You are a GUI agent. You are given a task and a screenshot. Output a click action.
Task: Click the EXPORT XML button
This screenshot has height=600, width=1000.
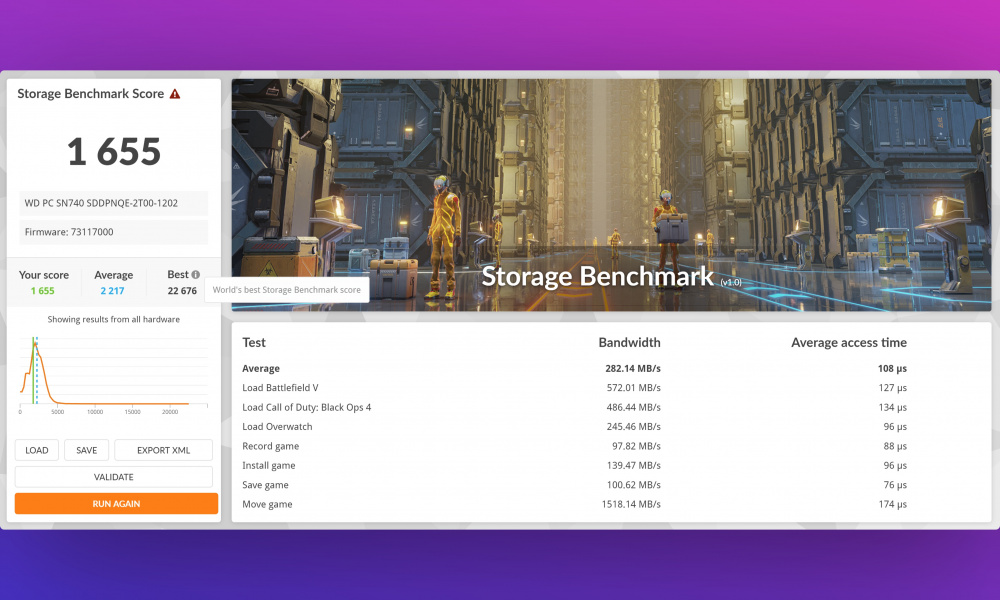click(163, 450)
